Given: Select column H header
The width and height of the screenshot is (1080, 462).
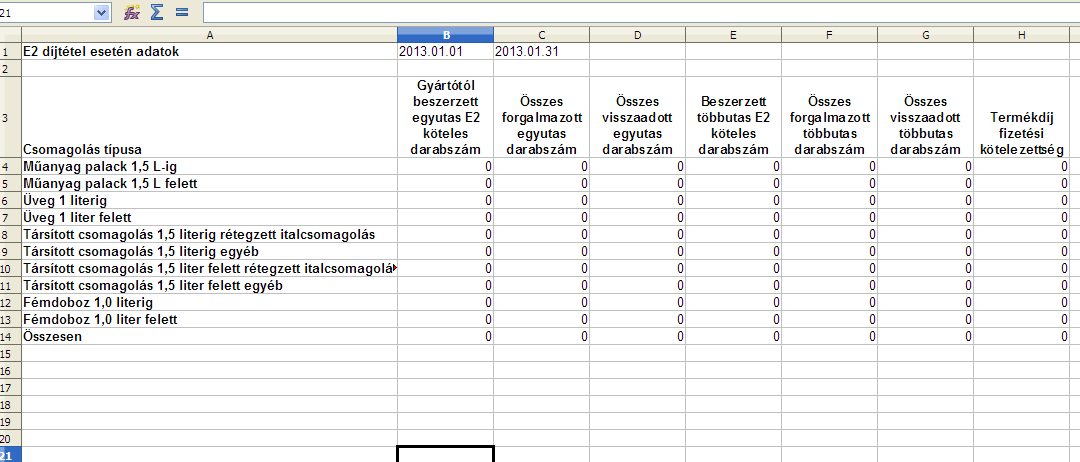Looking at the screenshot, I should (x=1021, y=35).
